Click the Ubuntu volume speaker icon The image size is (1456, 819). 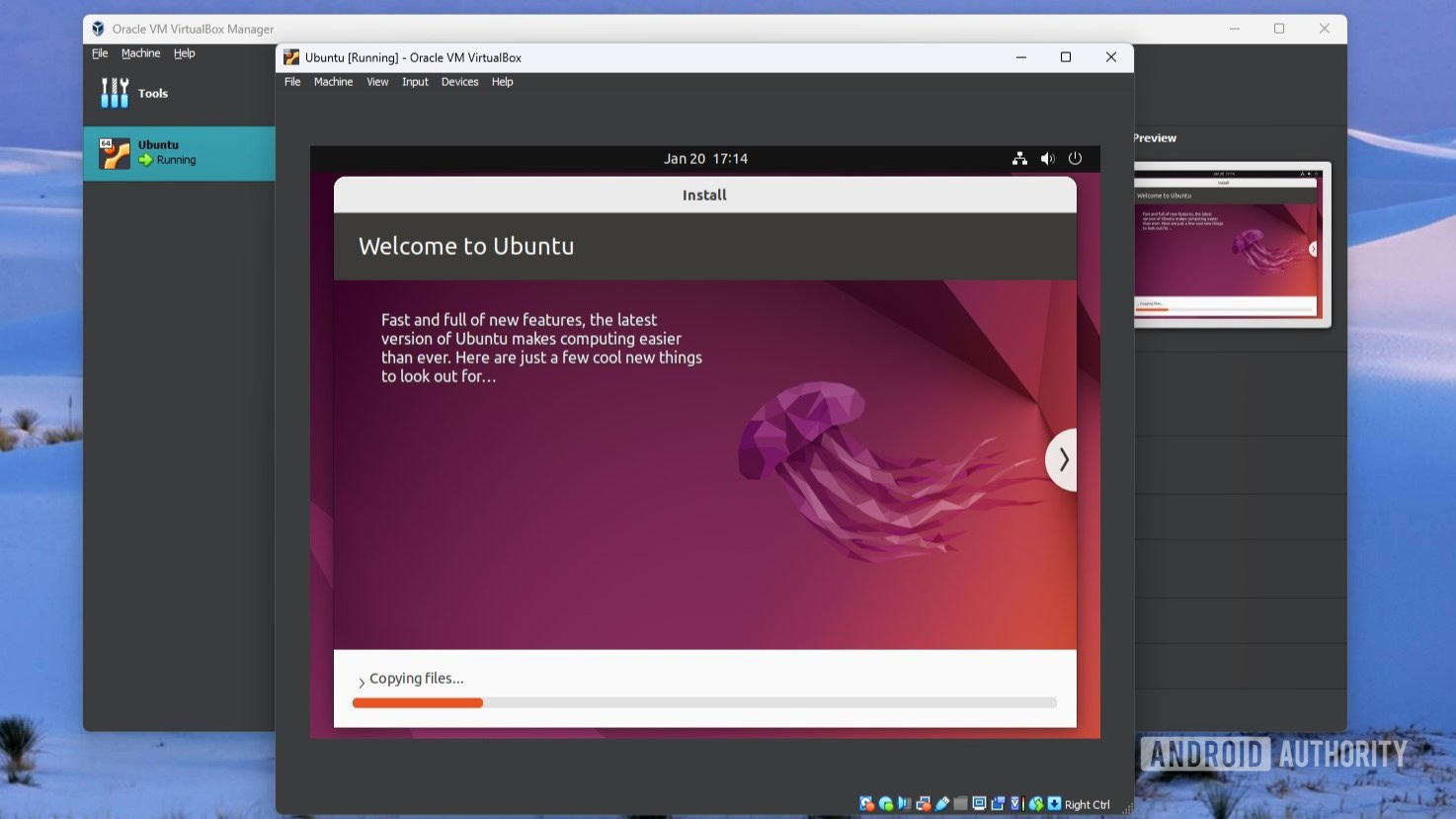tap(1047, 158)
